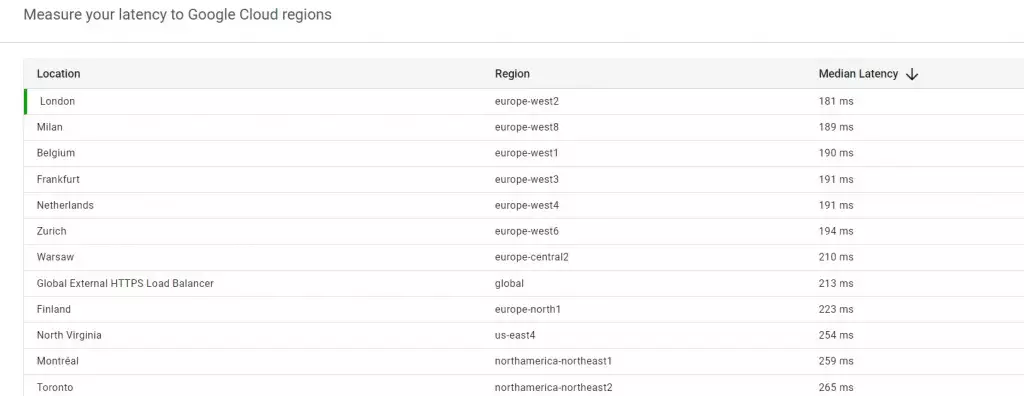Sort by the Location column header

58,74
